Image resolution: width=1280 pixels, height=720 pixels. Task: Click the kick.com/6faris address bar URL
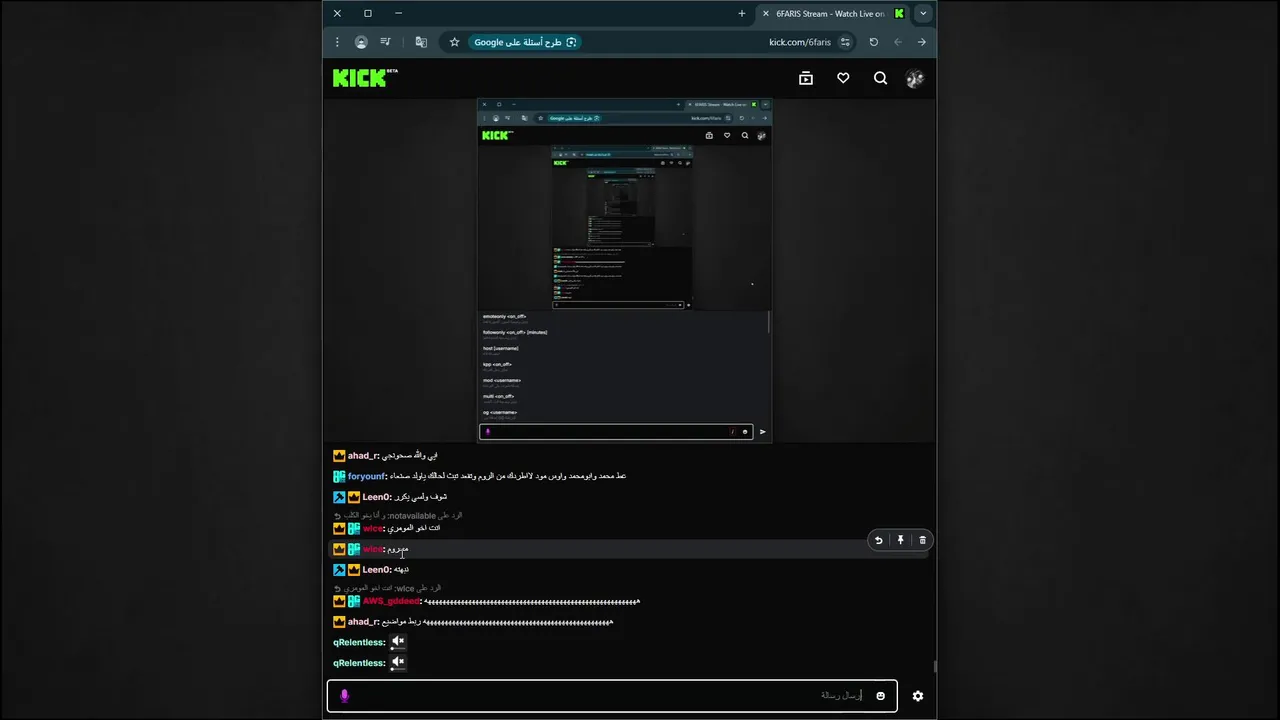[799, 42]
